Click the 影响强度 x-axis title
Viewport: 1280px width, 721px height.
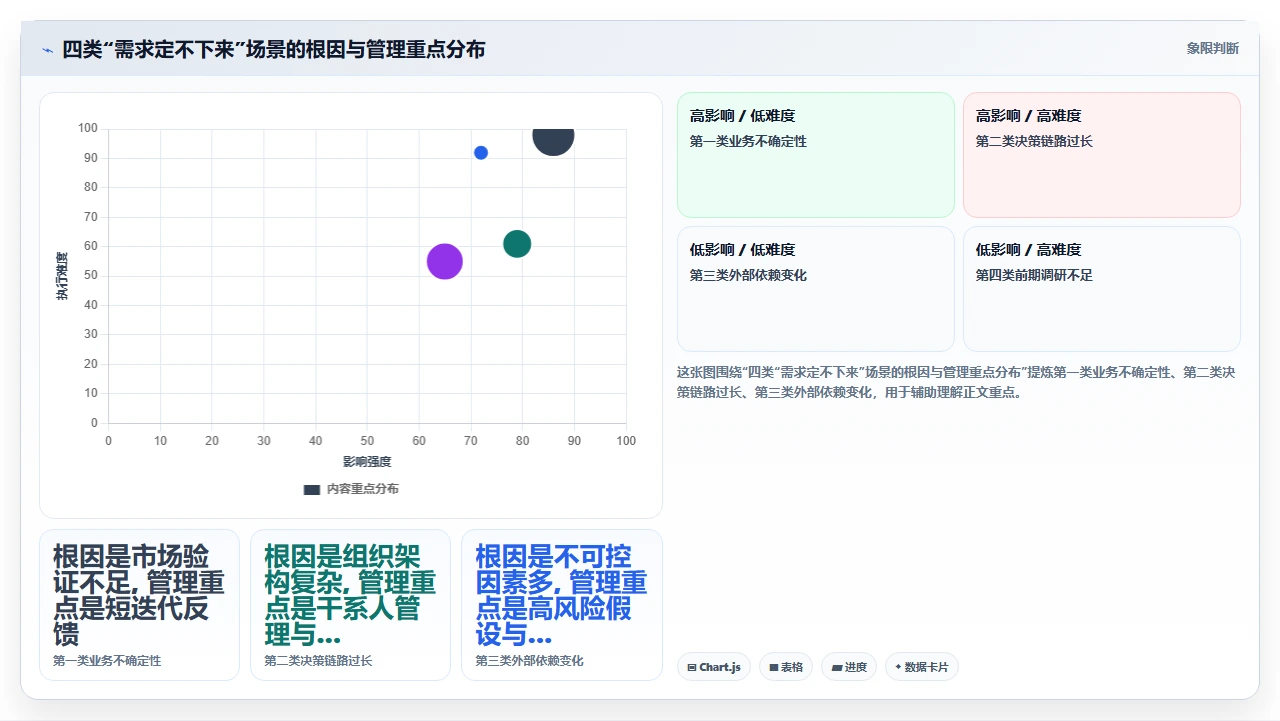(x=367, y=462)
